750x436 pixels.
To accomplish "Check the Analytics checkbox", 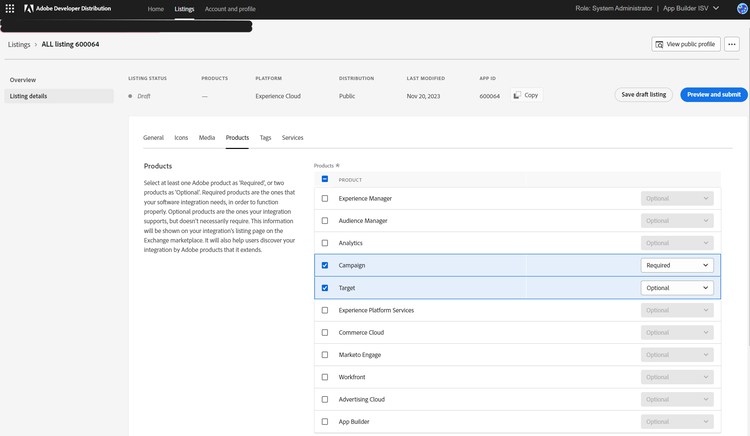I will coord(325,243).
